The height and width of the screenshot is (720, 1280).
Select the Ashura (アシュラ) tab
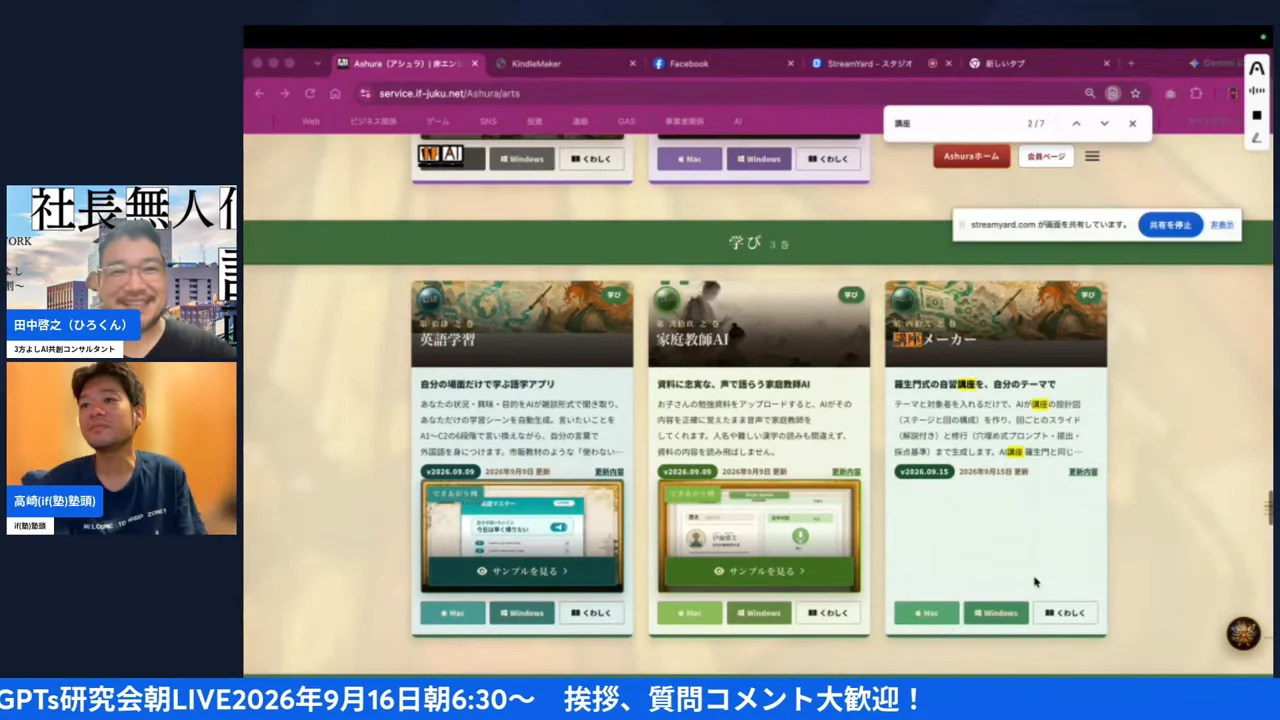pos(407,63)
